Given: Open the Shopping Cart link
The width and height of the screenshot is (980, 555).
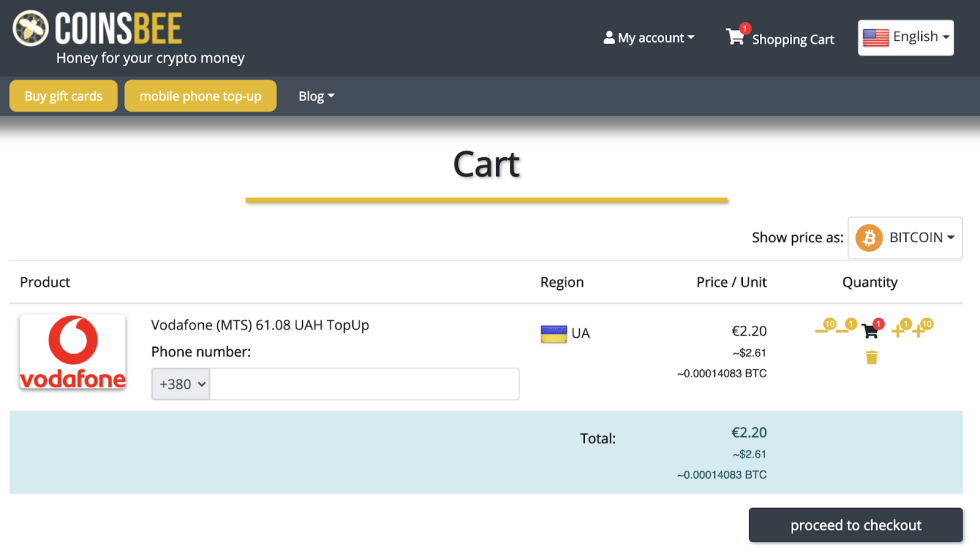Looking at the screenshot, I should (793, 39).
